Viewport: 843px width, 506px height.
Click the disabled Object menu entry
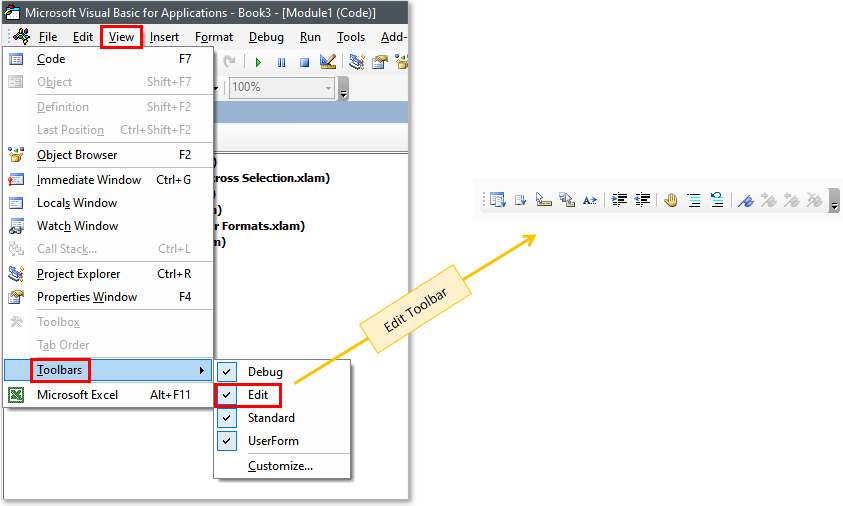[108, 82]
